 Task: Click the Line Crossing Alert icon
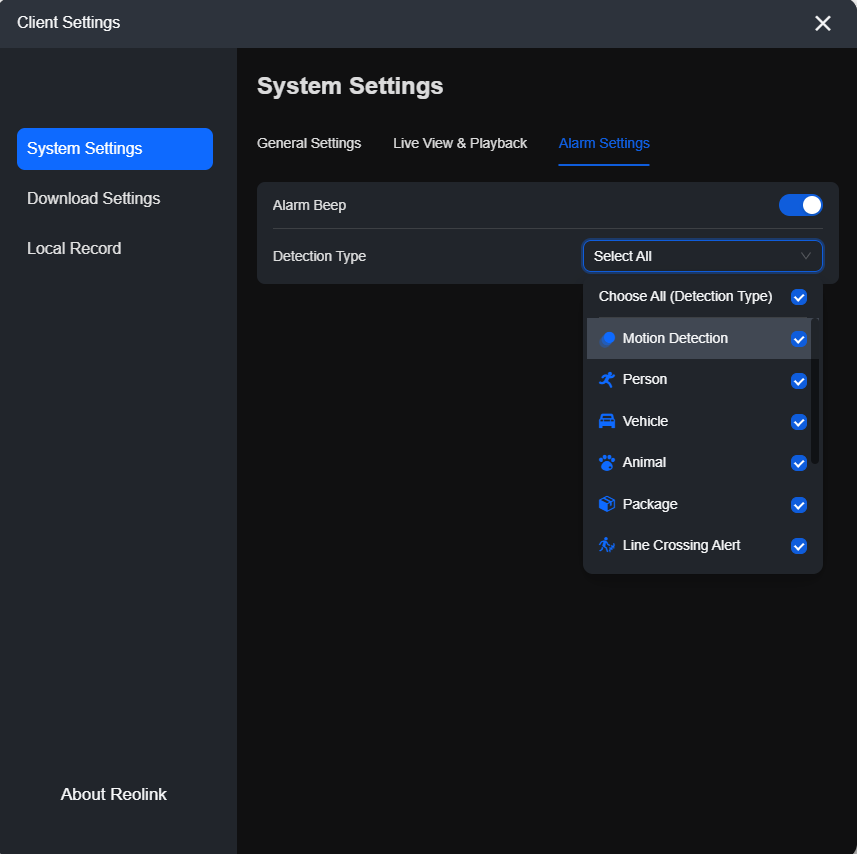[x=607, y=545]
